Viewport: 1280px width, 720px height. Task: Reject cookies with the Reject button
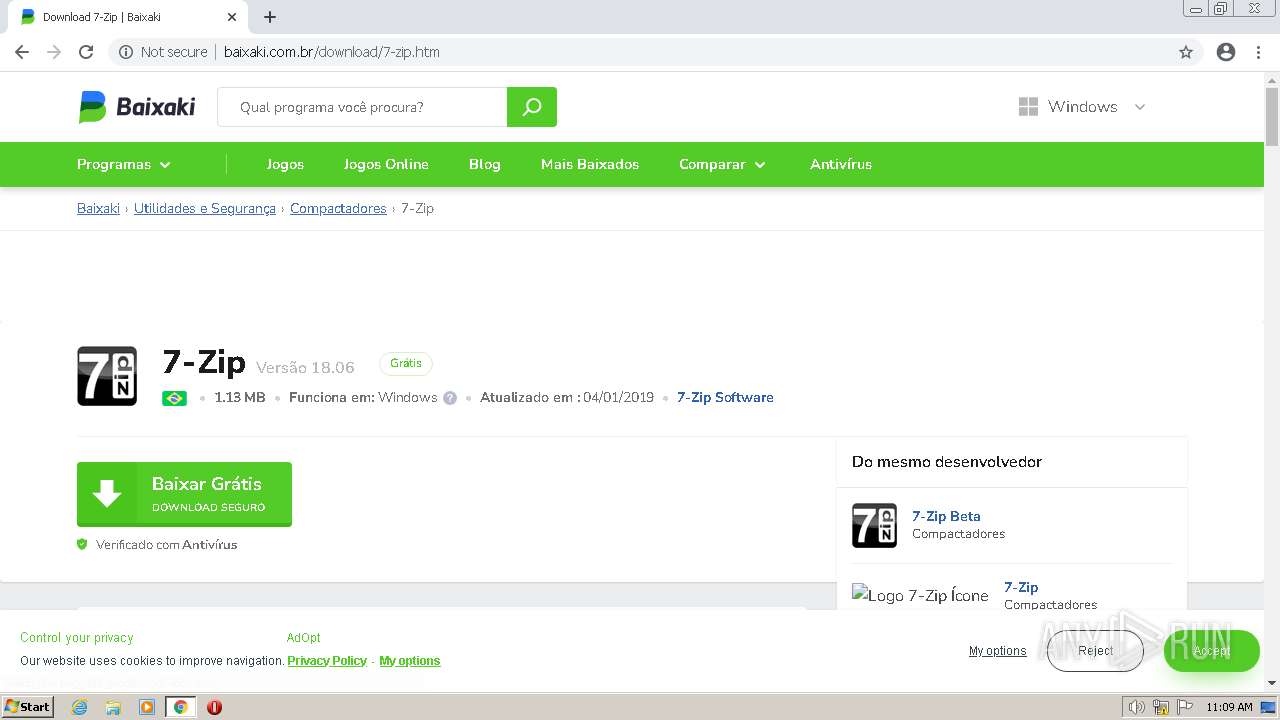coord(1095,651)
